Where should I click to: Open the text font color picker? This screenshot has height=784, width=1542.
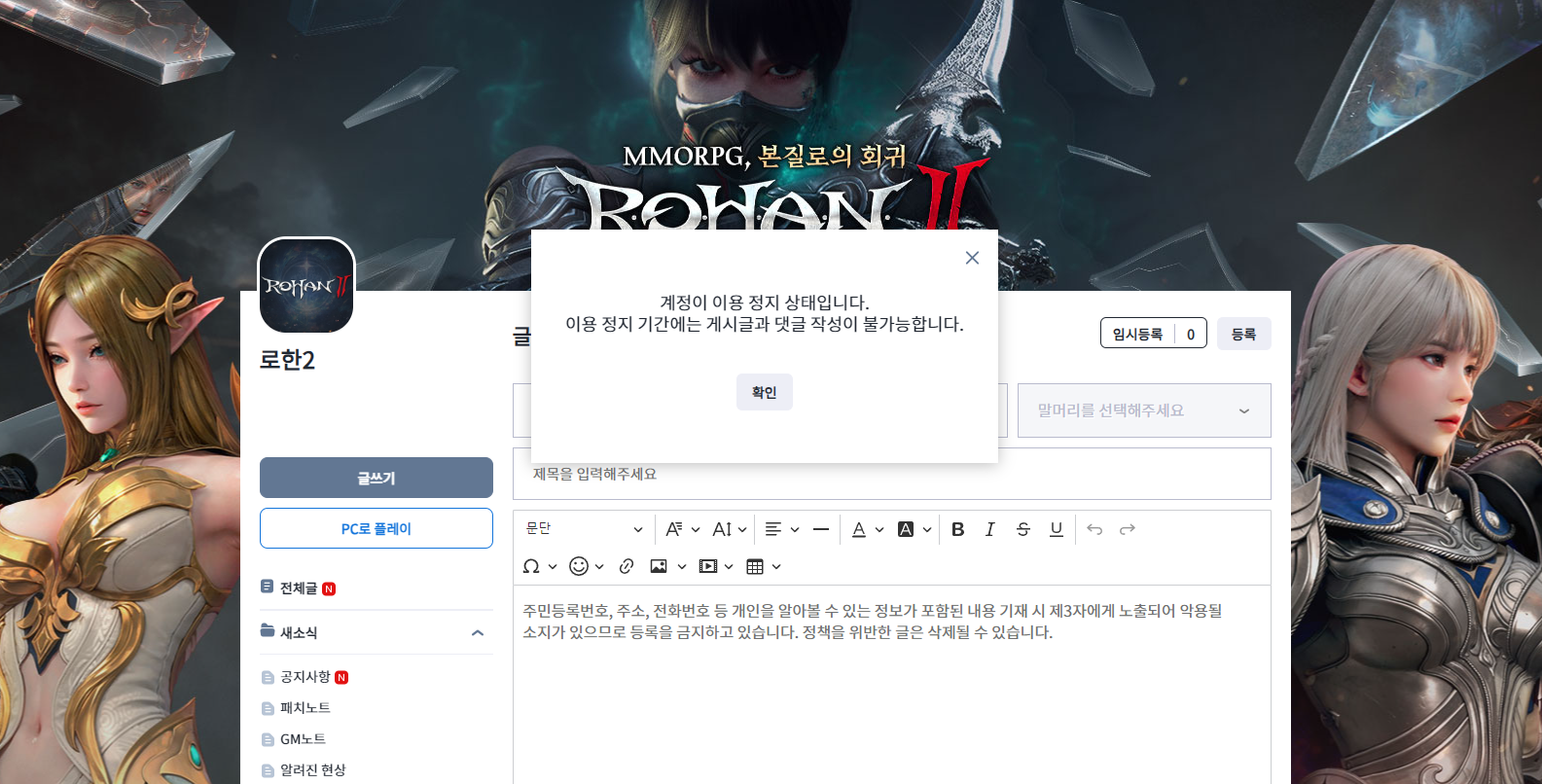click(x=859, y=529)
